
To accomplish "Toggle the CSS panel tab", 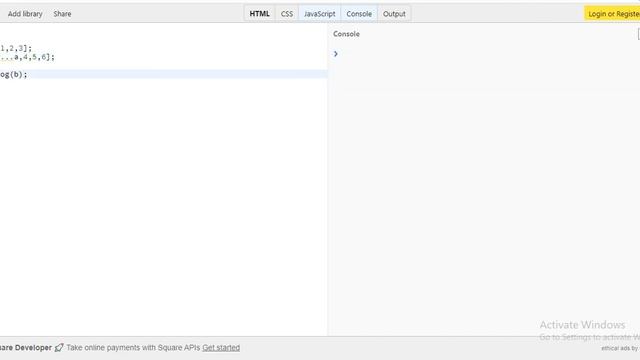I will tap(287, 13).
